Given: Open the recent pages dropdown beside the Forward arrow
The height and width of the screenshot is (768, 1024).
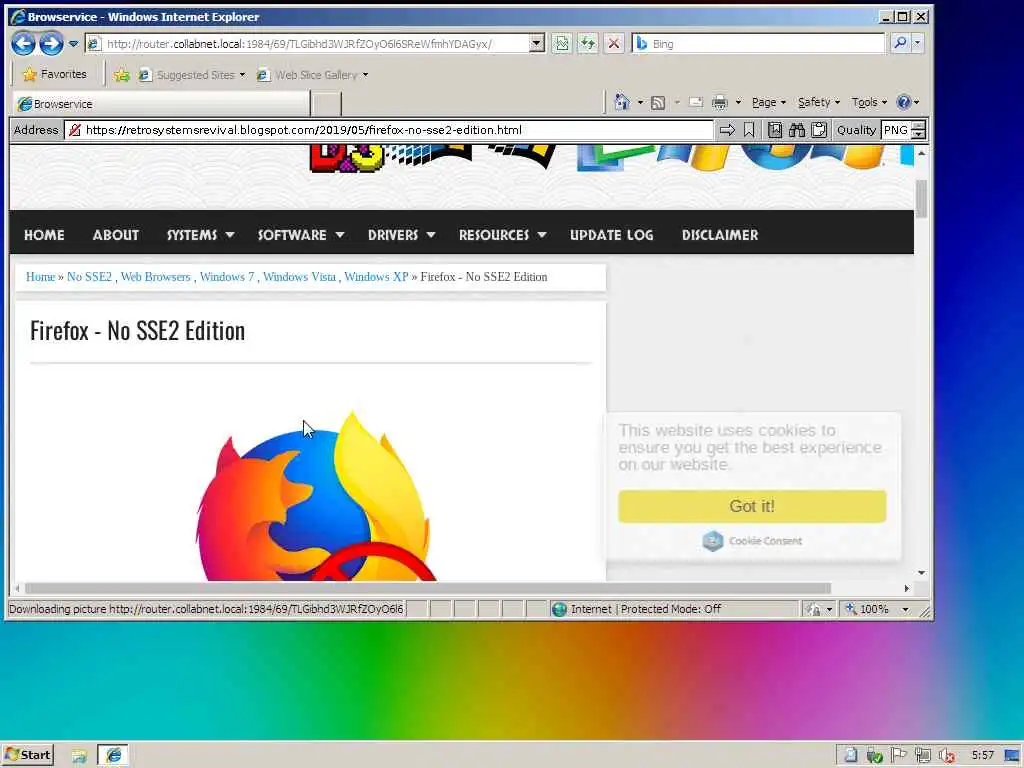Looking at the screenshot, I should [x=73, y=44].
